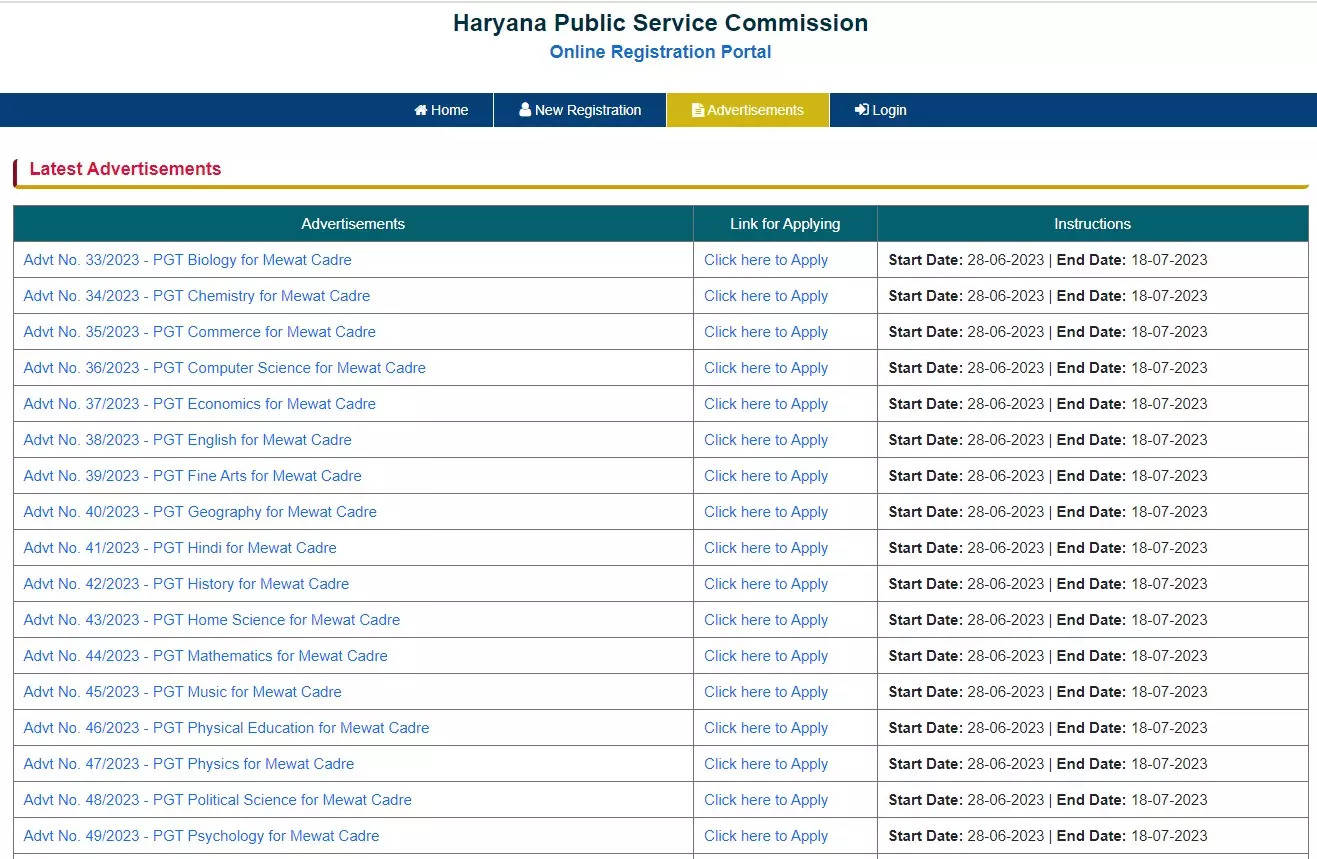Select the dates text in PGT Economics row
The height and width of the screenshot is (859, 1317).
[1048, 404]
